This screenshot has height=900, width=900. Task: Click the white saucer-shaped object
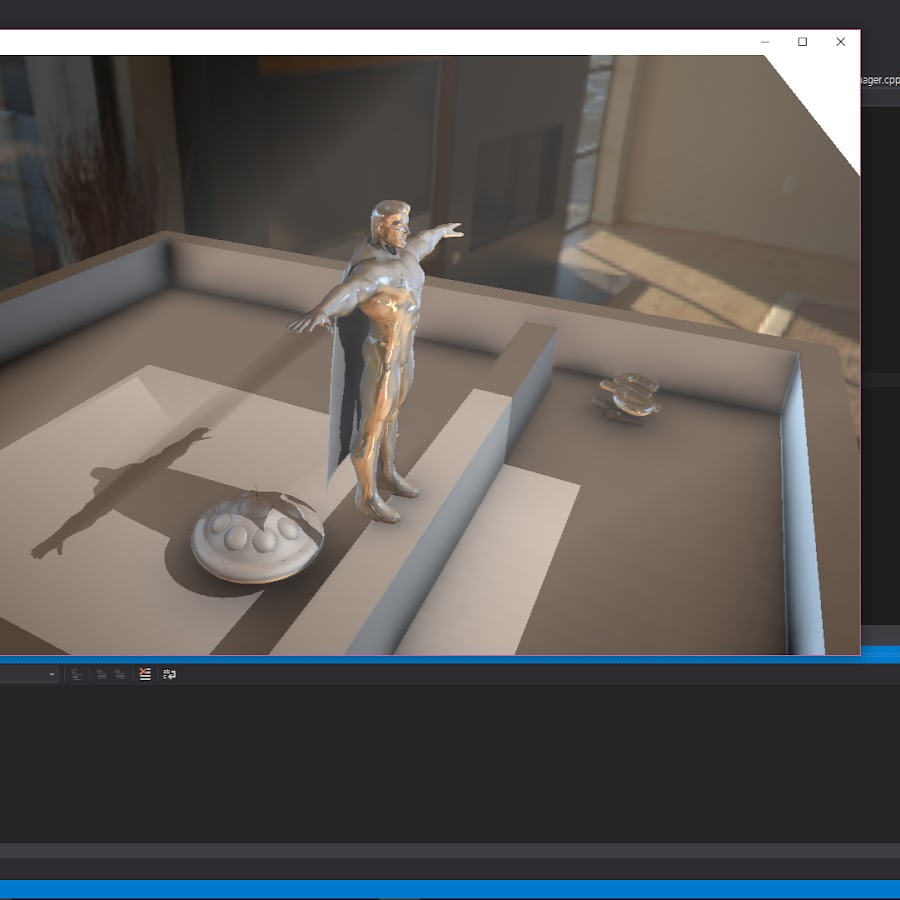point(256,542)
